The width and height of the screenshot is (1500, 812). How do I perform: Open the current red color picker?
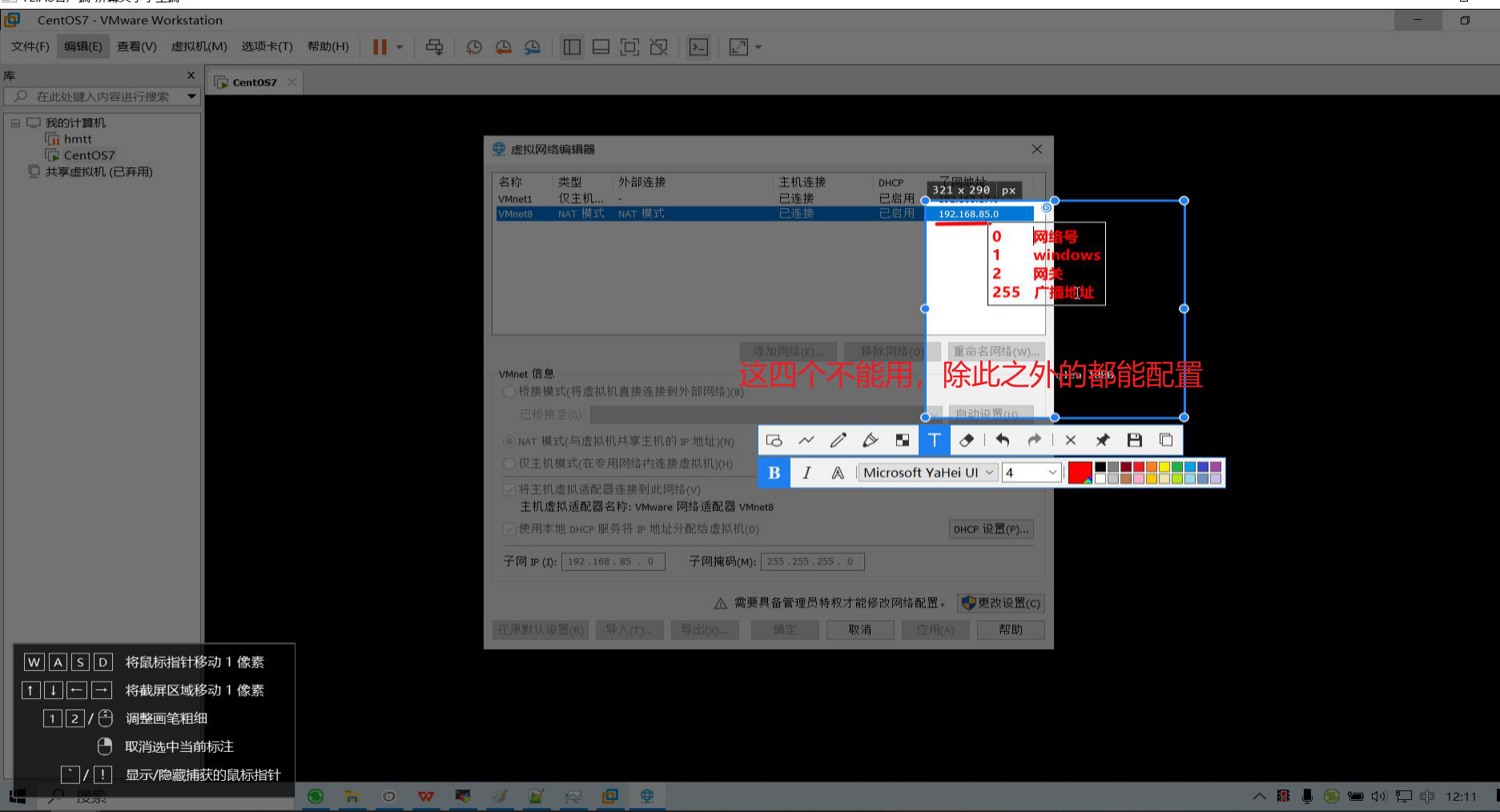[x=1080, y=472]
